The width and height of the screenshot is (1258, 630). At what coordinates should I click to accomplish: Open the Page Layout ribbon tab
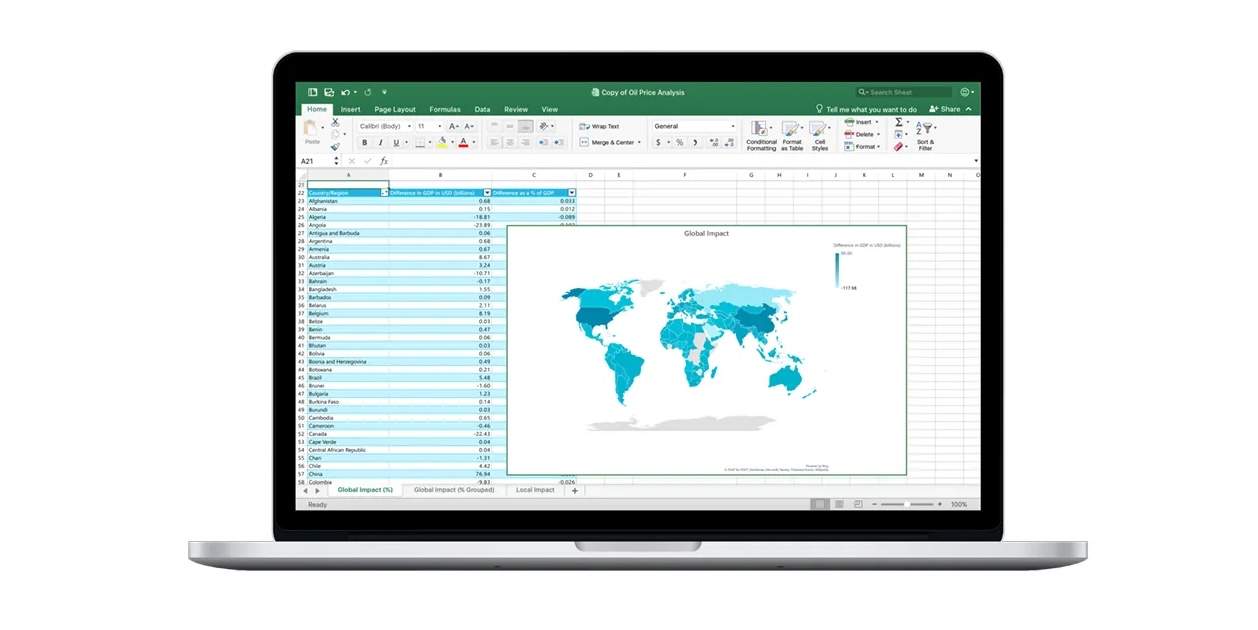tap(395, 109)
